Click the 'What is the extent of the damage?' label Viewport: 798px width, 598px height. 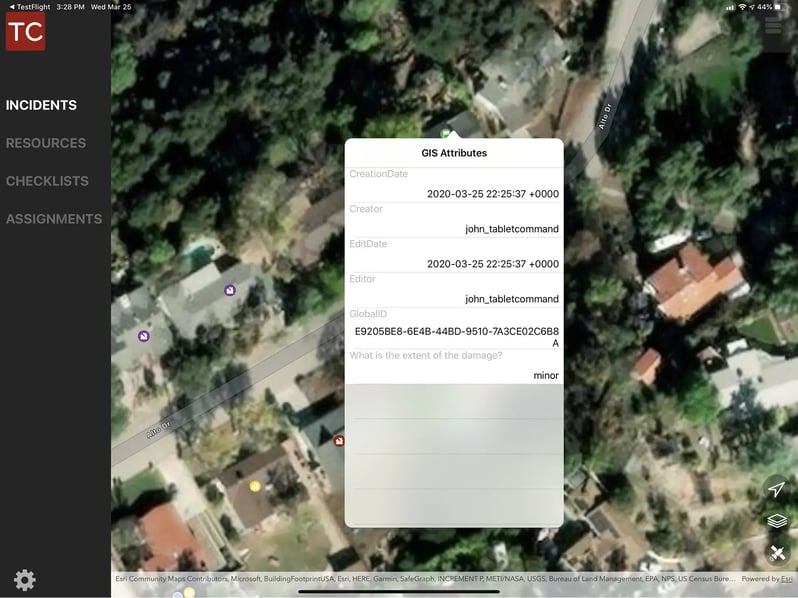425,355
